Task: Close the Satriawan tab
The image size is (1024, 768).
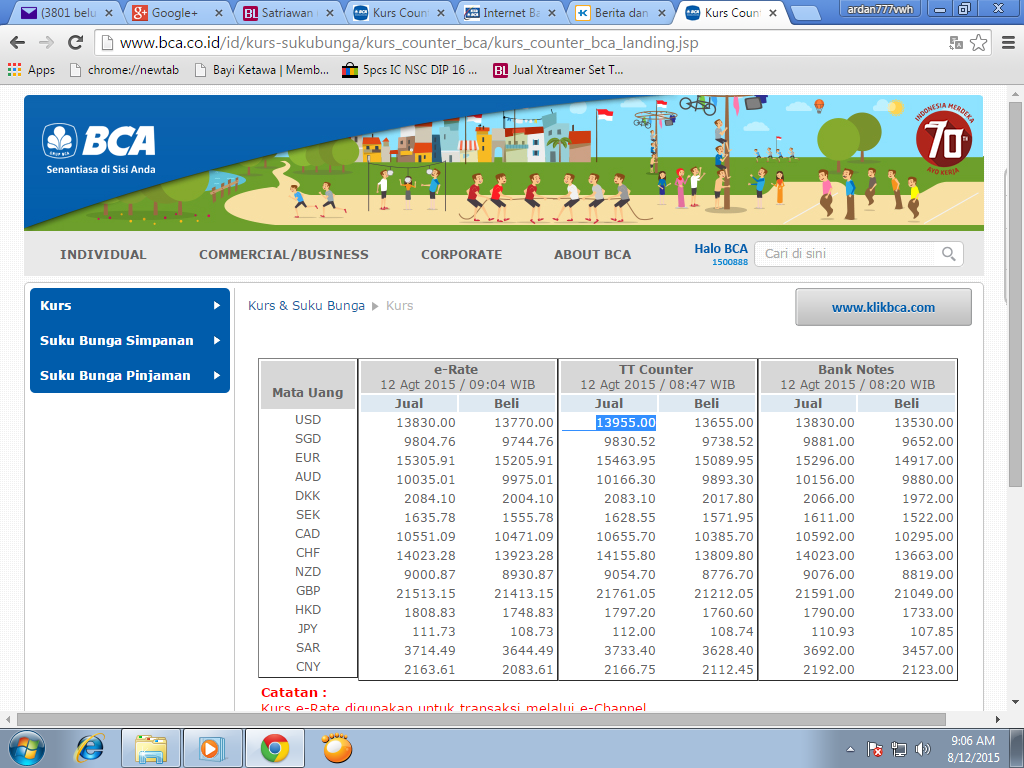Action: (x=329, y=12)
